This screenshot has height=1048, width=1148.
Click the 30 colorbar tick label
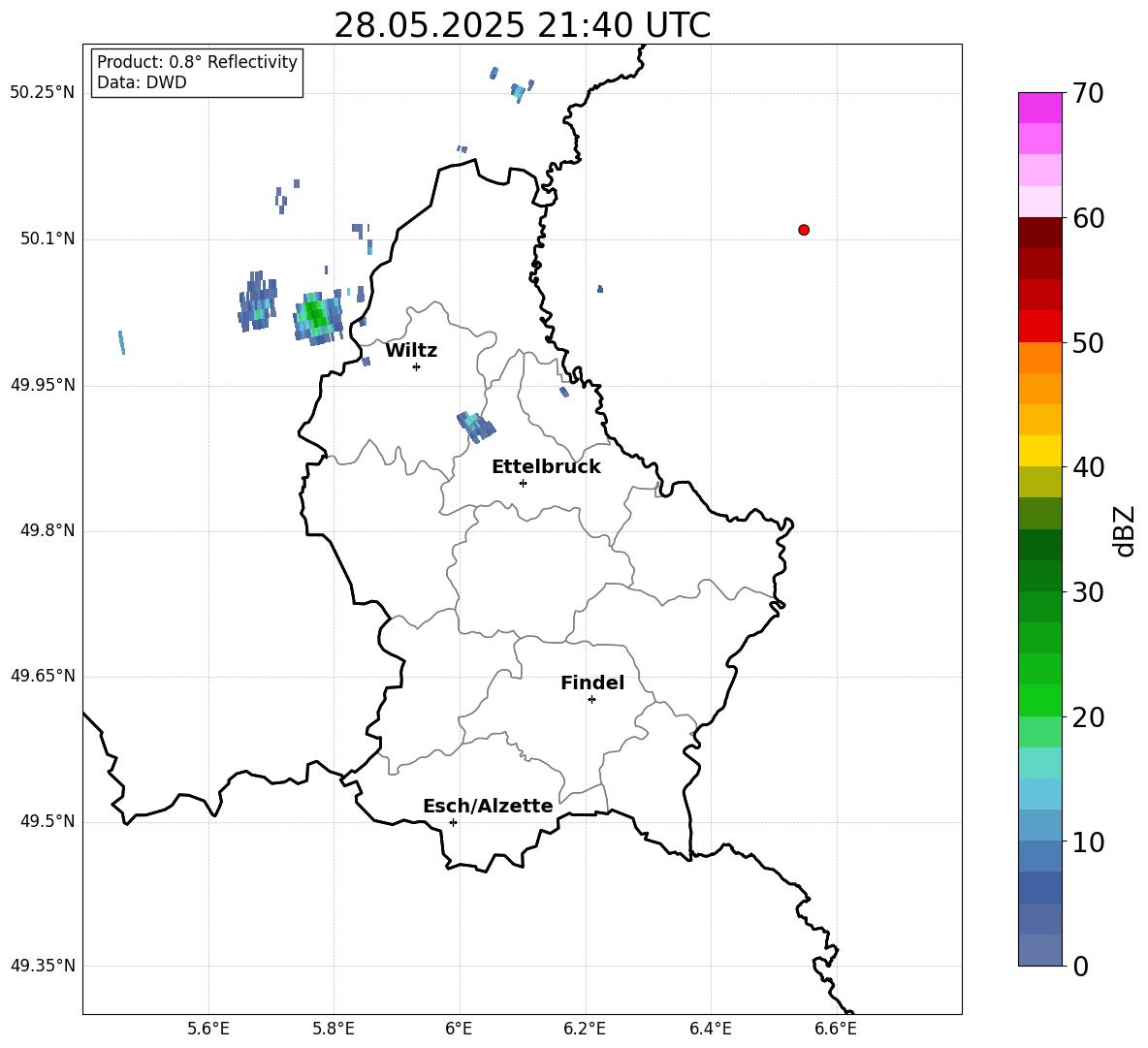coord(1088,592)
